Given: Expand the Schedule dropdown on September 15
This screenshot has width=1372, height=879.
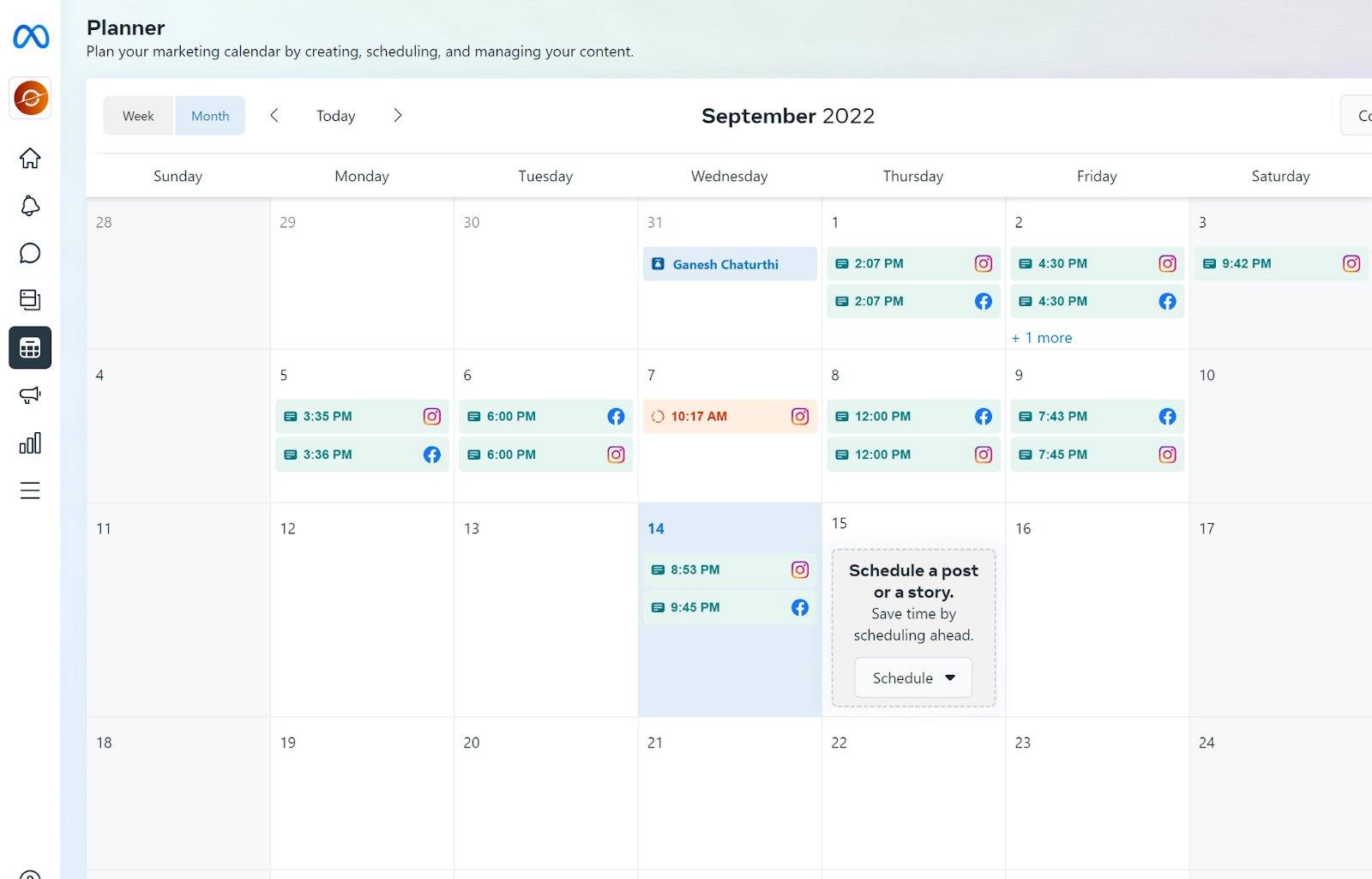Looking at the screenshot, I should click(x=913, y=677).
